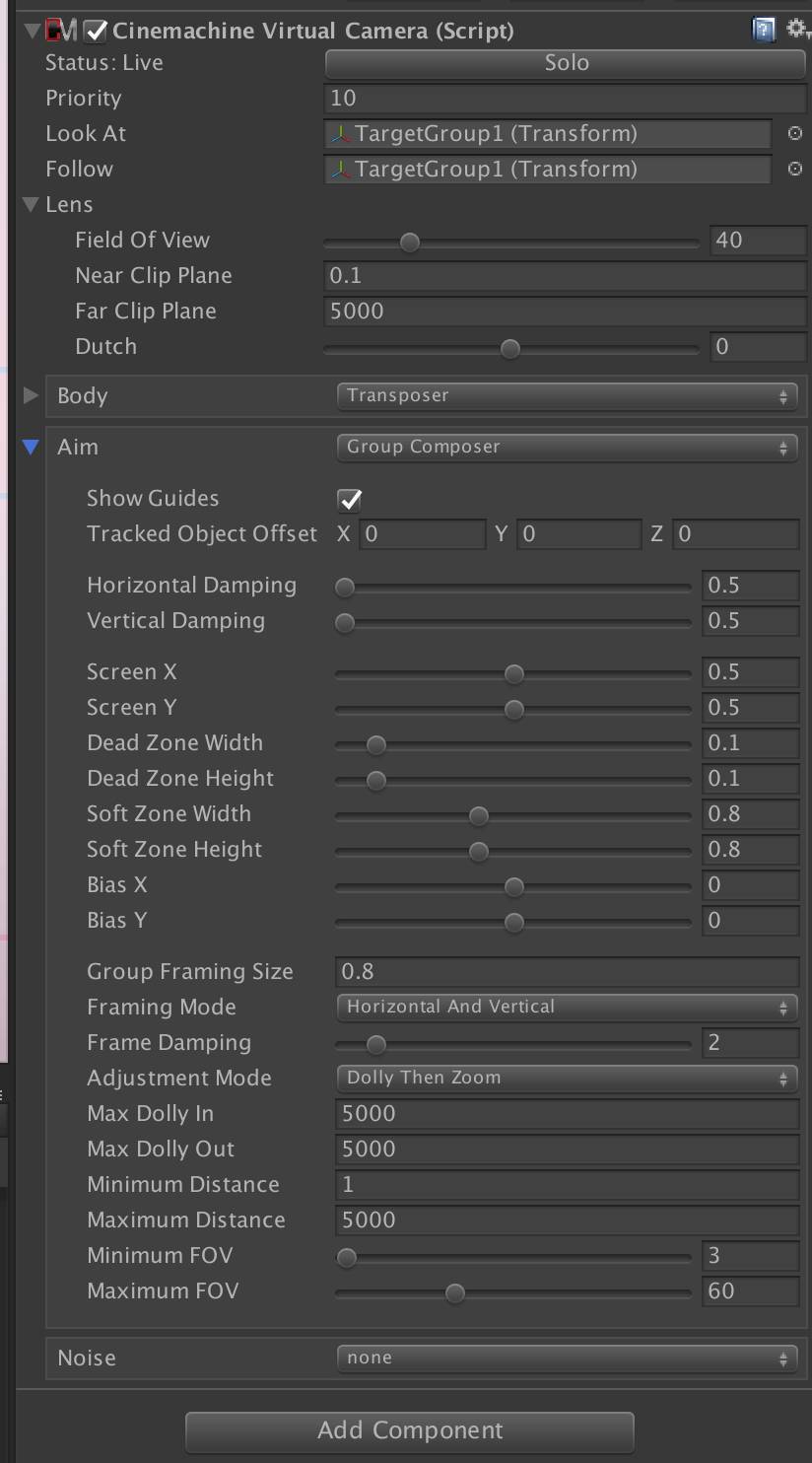Image resolution: width=812 pixels, height=1463 pixels.
Task: Open the Noise dropdown set to none
Action: [x=566, y=1358]
